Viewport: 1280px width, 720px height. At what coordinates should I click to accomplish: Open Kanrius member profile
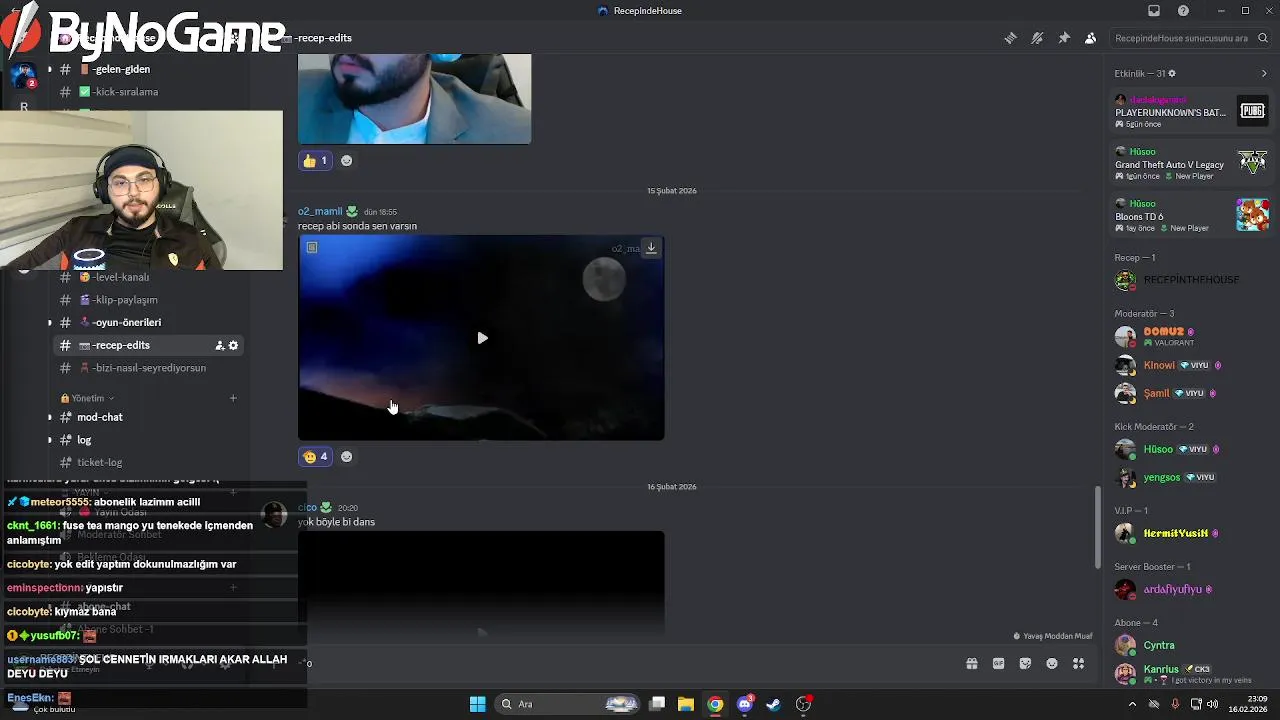[x=1190, y=673]
